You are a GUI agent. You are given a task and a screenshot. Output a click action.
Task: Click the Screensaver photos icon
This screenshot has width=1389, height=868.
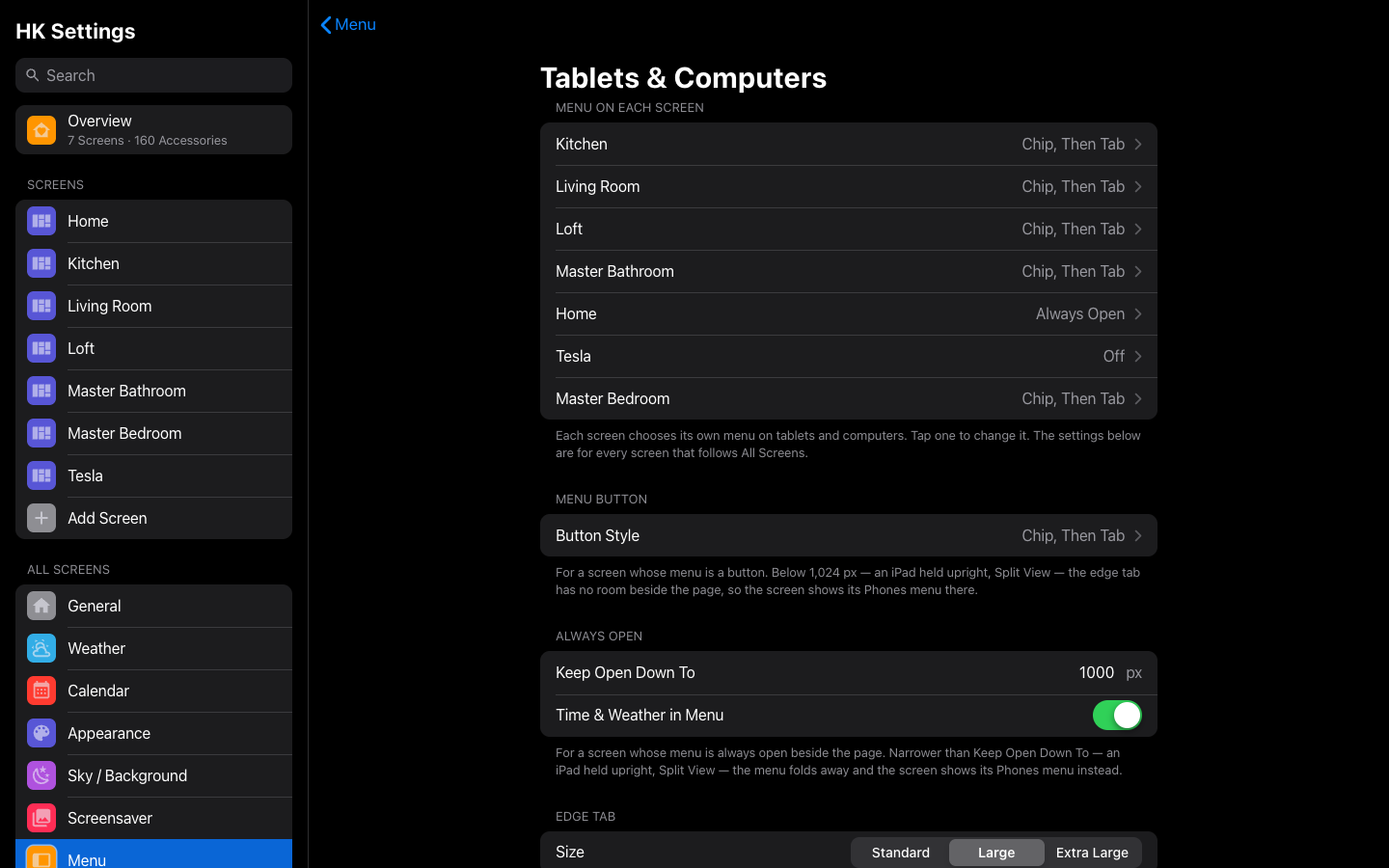41,818
